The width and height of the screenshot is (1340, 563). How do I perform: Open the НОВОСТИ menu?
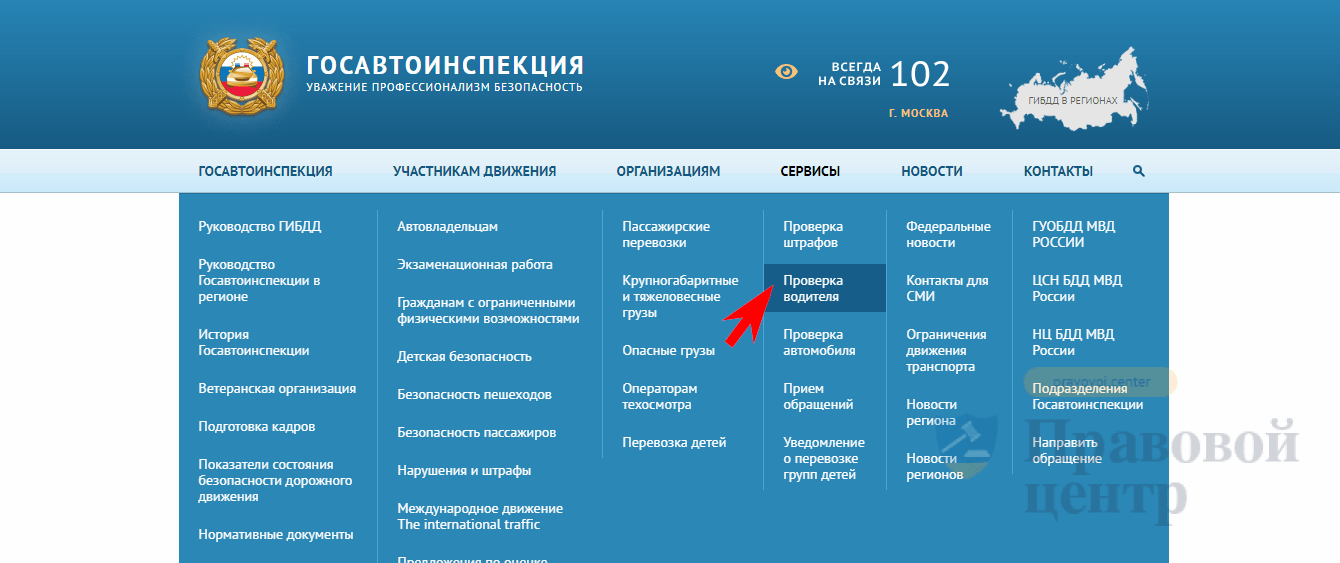click(x=932, y=171)
